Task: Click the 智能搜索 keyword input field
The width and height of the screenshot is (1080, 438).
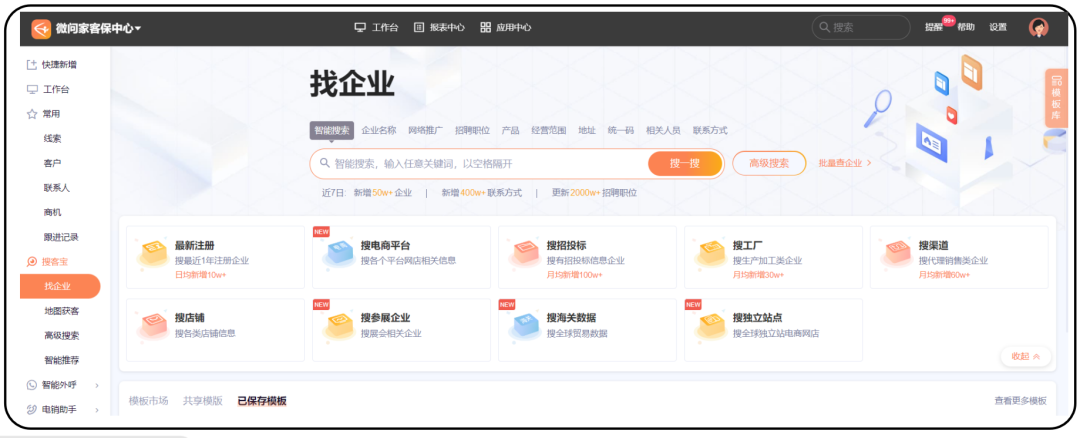Action: click(480, 164)
